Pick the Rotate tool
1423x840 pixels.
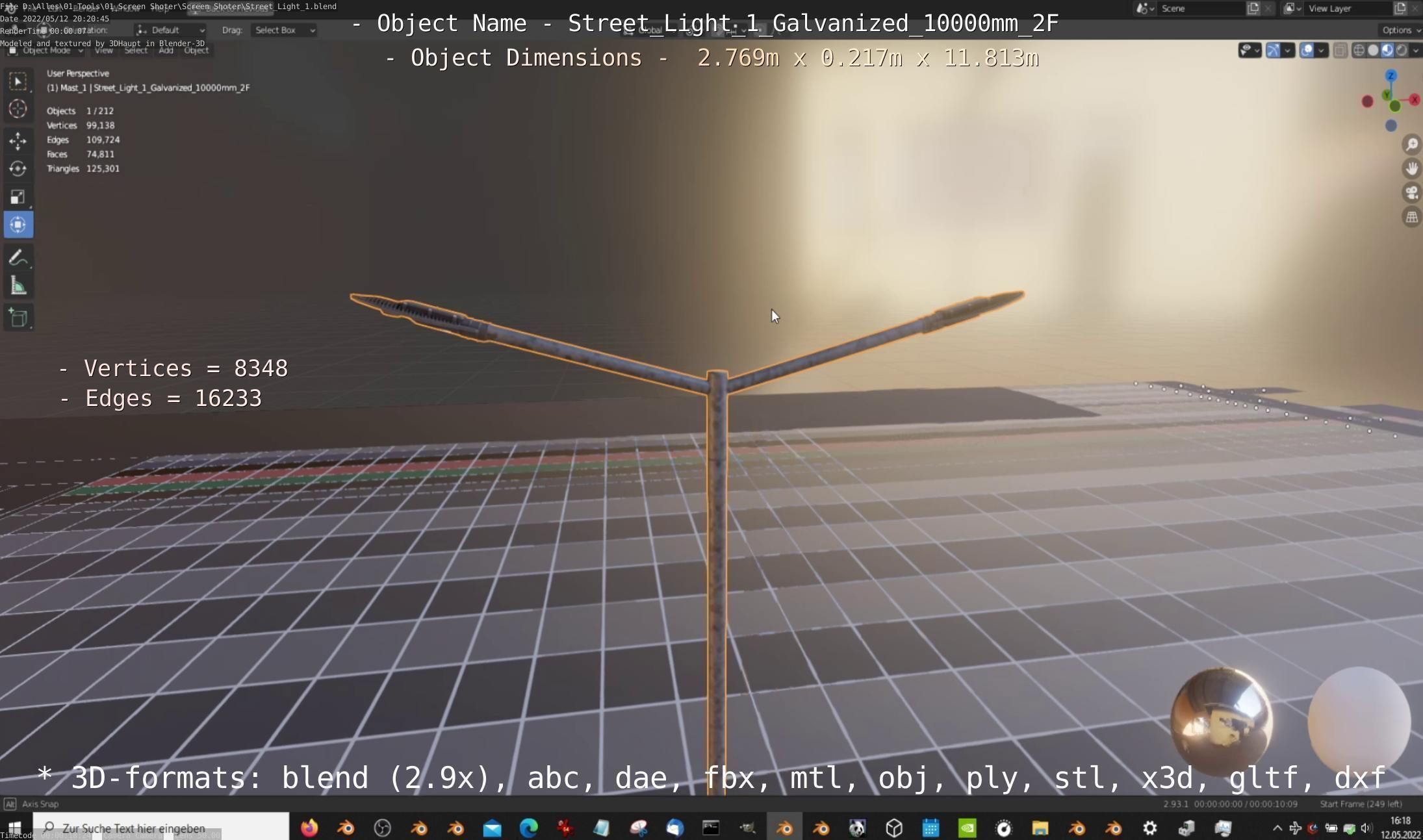click(x=18, y=169)
